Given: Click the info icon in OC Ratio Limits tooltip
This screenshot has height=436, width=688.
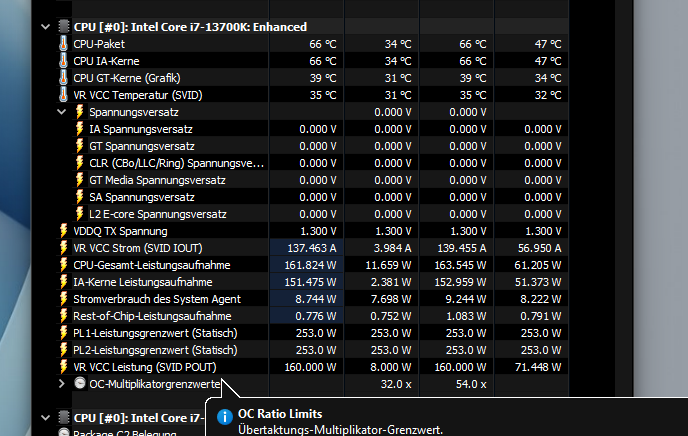Looking at the screenshot, I should 225,417.
